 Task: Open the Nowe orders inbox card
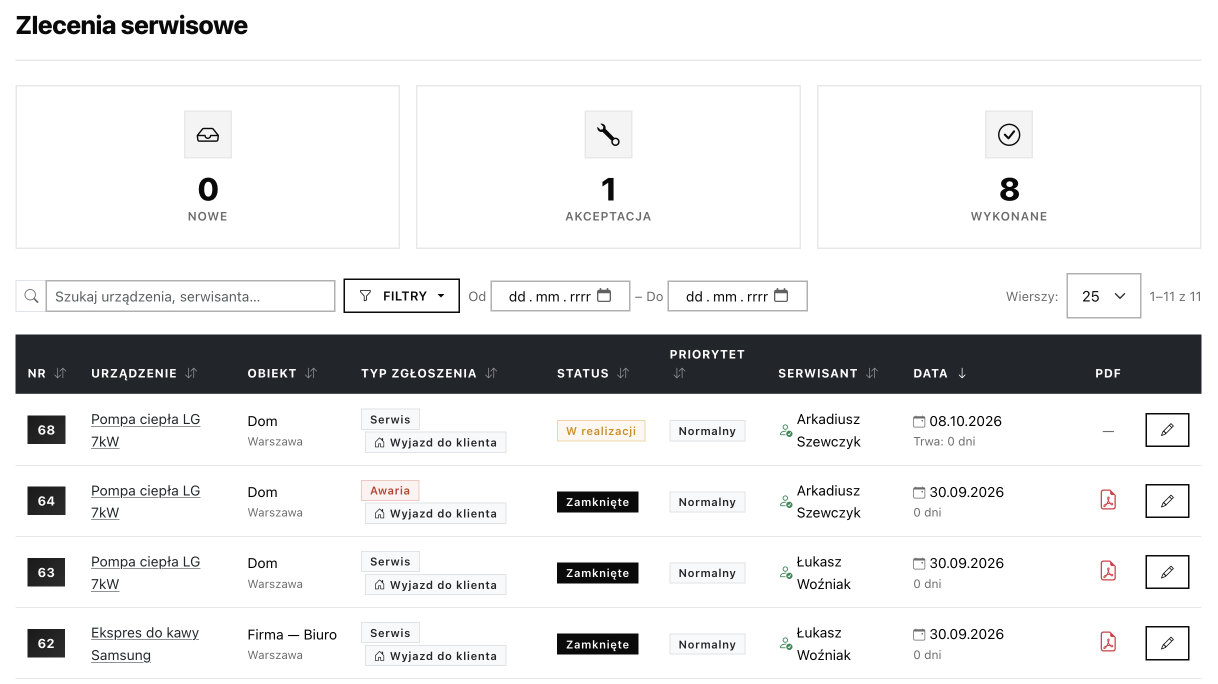pyautogui.click(x=207, y=167)
